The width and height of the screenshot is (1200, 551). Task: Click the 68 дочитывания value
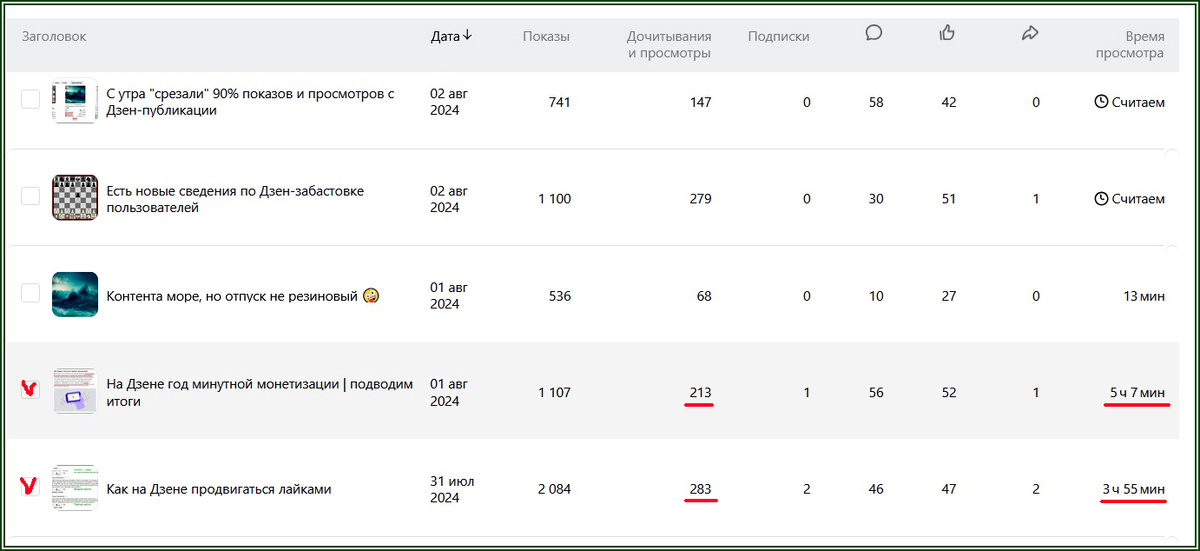point(703,296)
